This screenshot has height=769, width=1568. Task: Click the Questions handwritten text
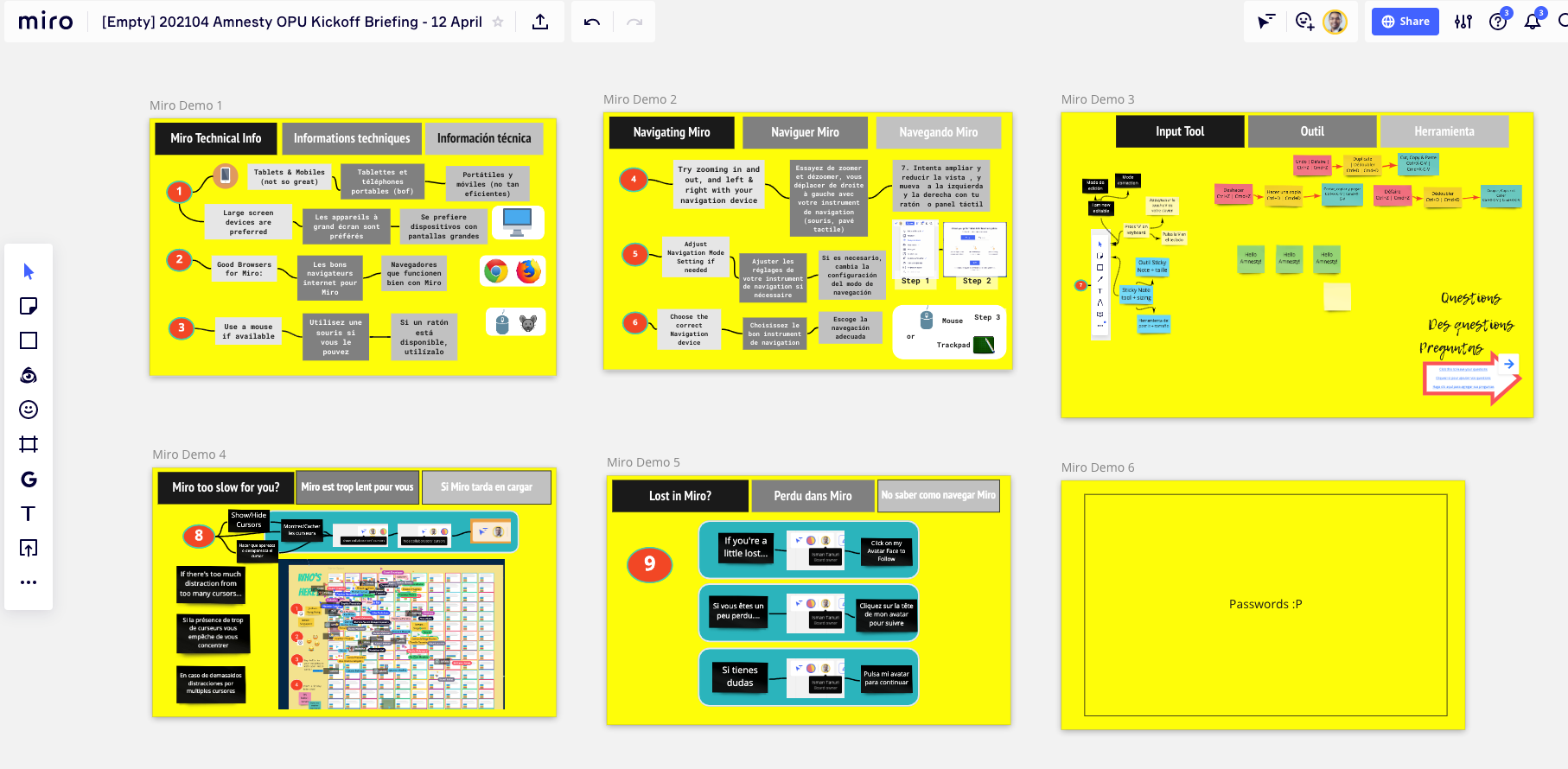(1470, 298)
